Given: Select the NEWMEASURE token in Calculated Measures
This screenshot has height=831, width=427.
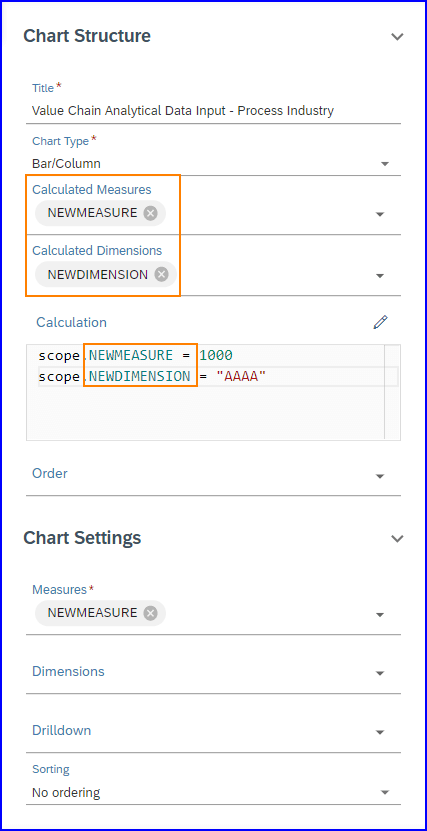Looking at the screenshot, I should pos(92,213).
